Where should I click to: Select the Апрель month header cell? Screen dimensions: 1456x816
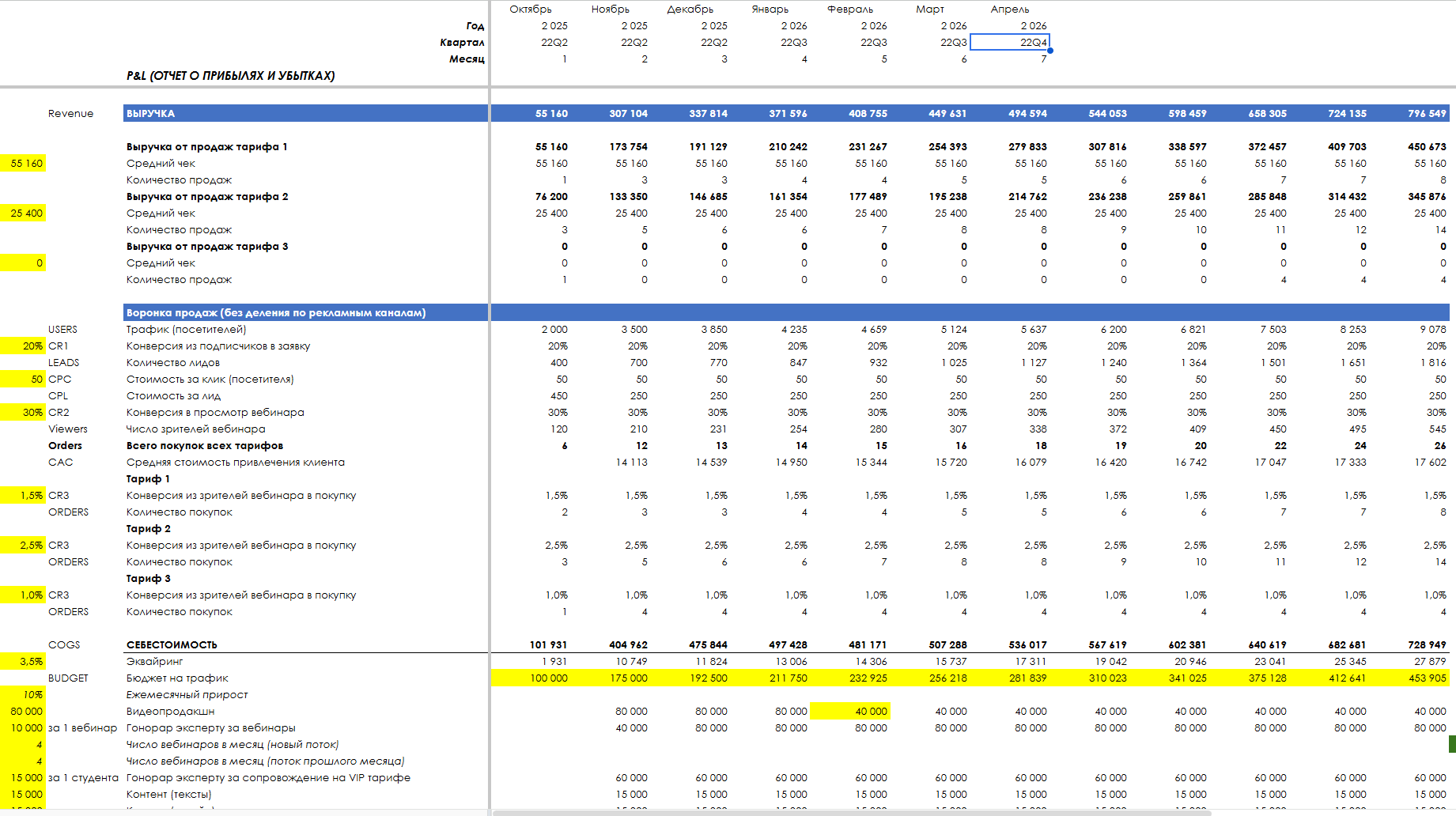(1010, 9)
